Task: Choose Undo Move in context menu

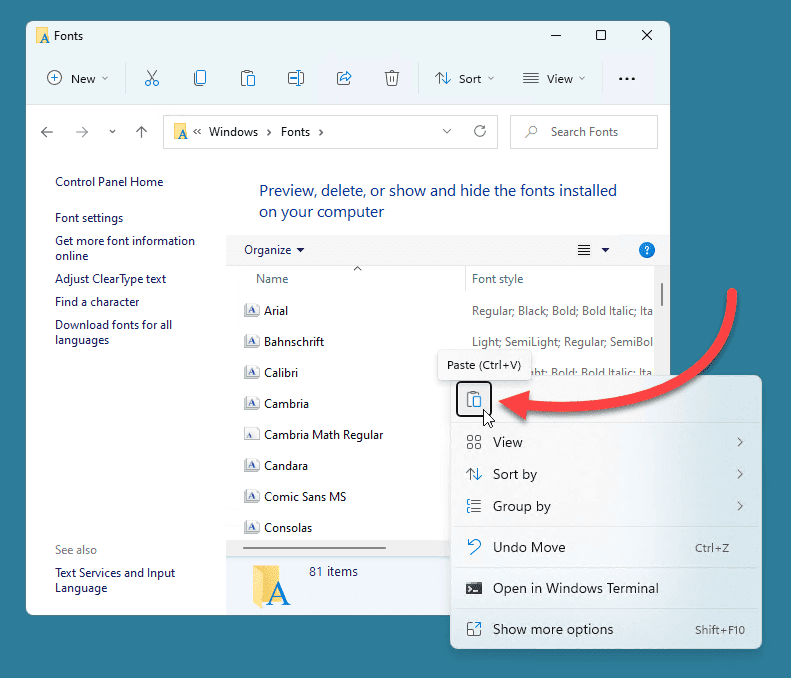Action: 605,547
